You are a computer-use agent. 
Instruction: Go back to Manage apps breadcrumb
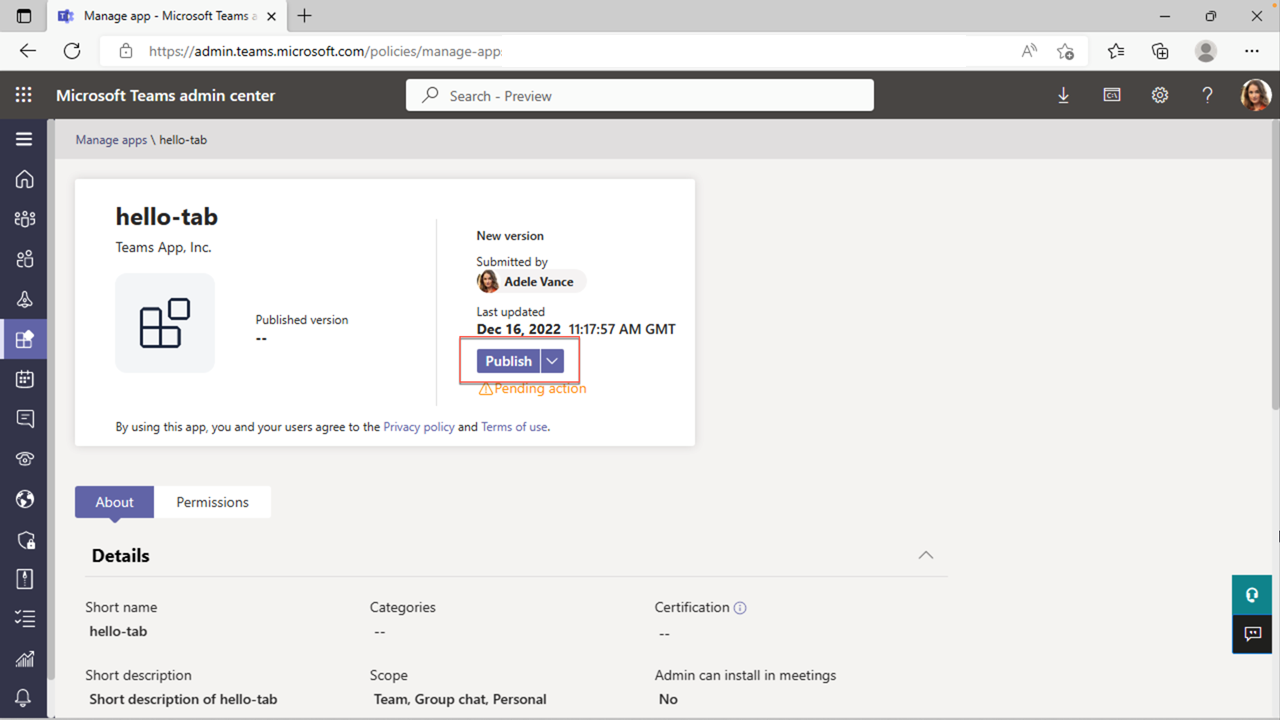coord(111,140)
